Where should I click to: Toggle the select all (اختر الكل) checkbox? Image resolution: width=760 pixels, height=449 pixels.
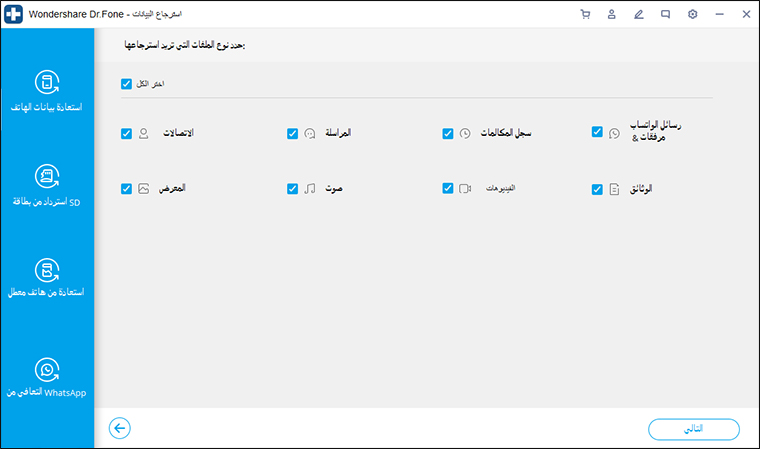127,84
